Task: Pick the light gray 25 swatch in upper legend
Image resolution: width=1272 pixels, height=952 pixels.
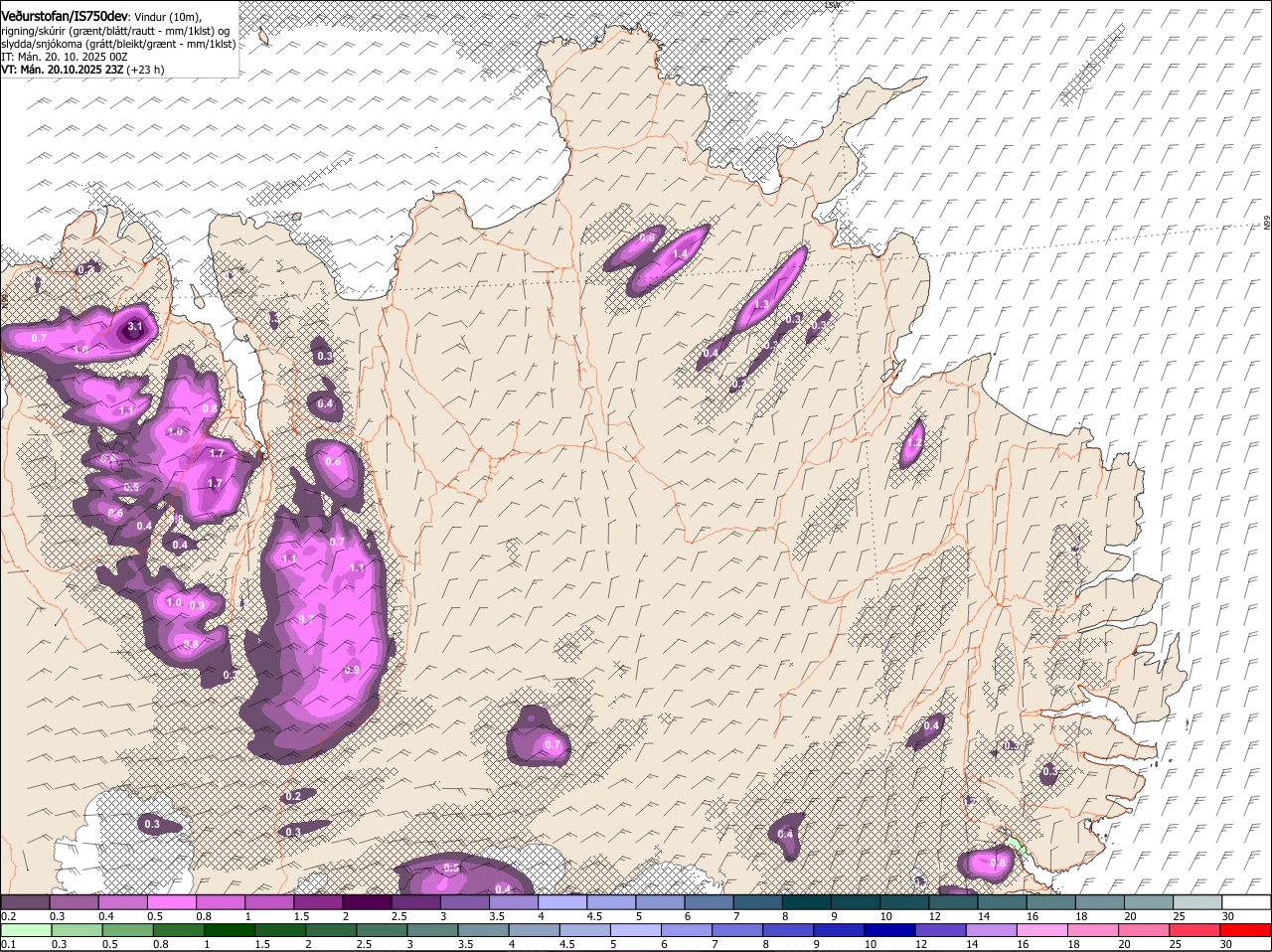Action: pyautogui.click(x=1198, y=901)
